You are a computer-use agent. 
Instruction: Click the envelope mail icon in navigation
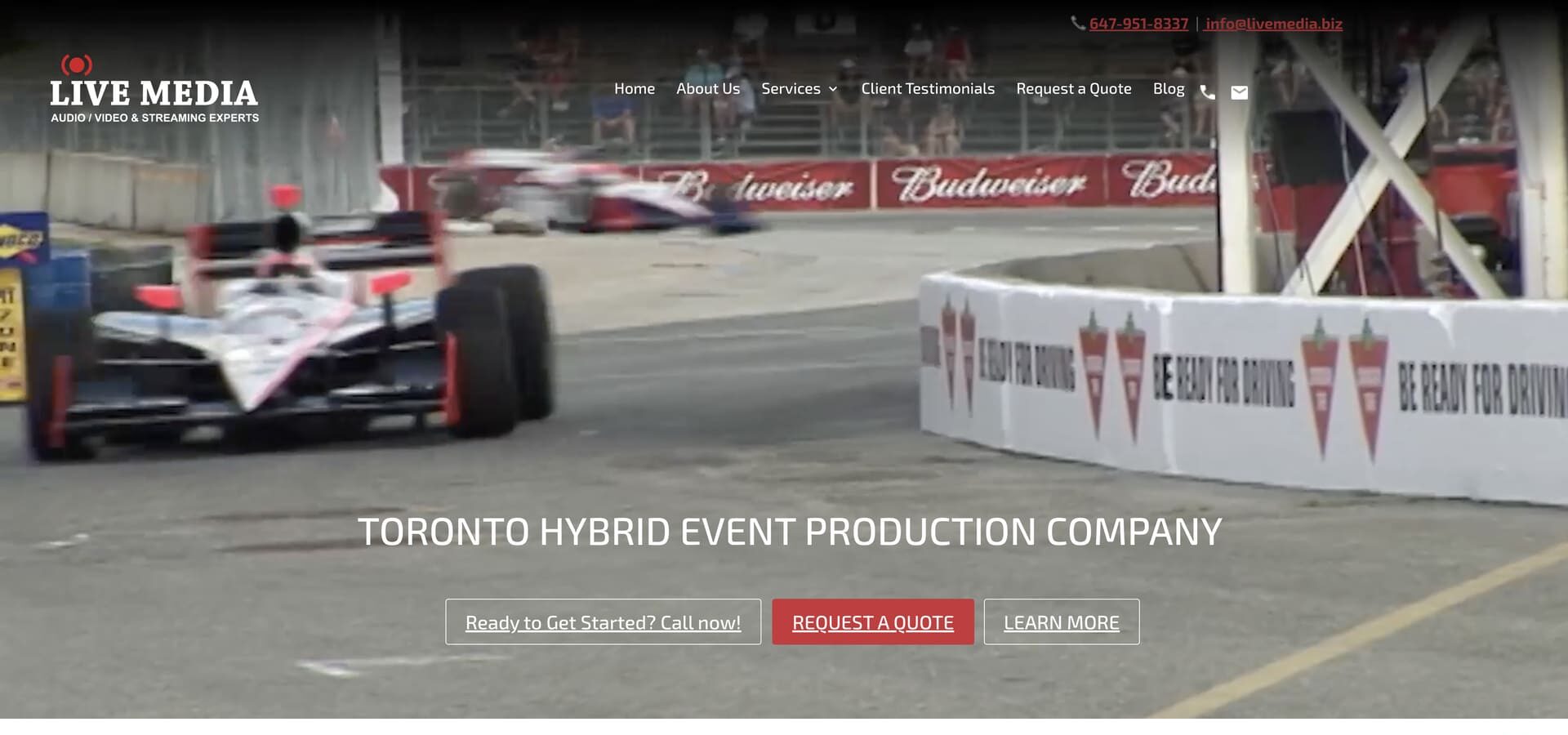1239,92
